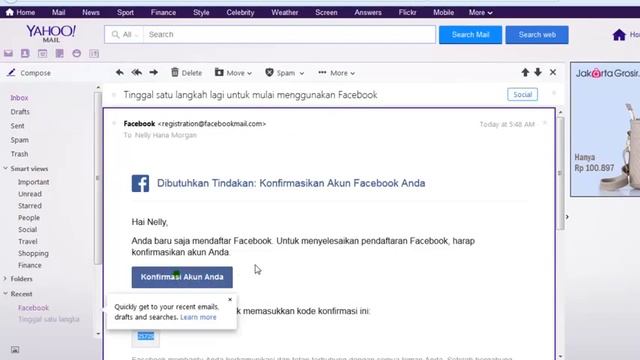
Task: Open the Move folder dropdown
Action: [x=233, y=73]
